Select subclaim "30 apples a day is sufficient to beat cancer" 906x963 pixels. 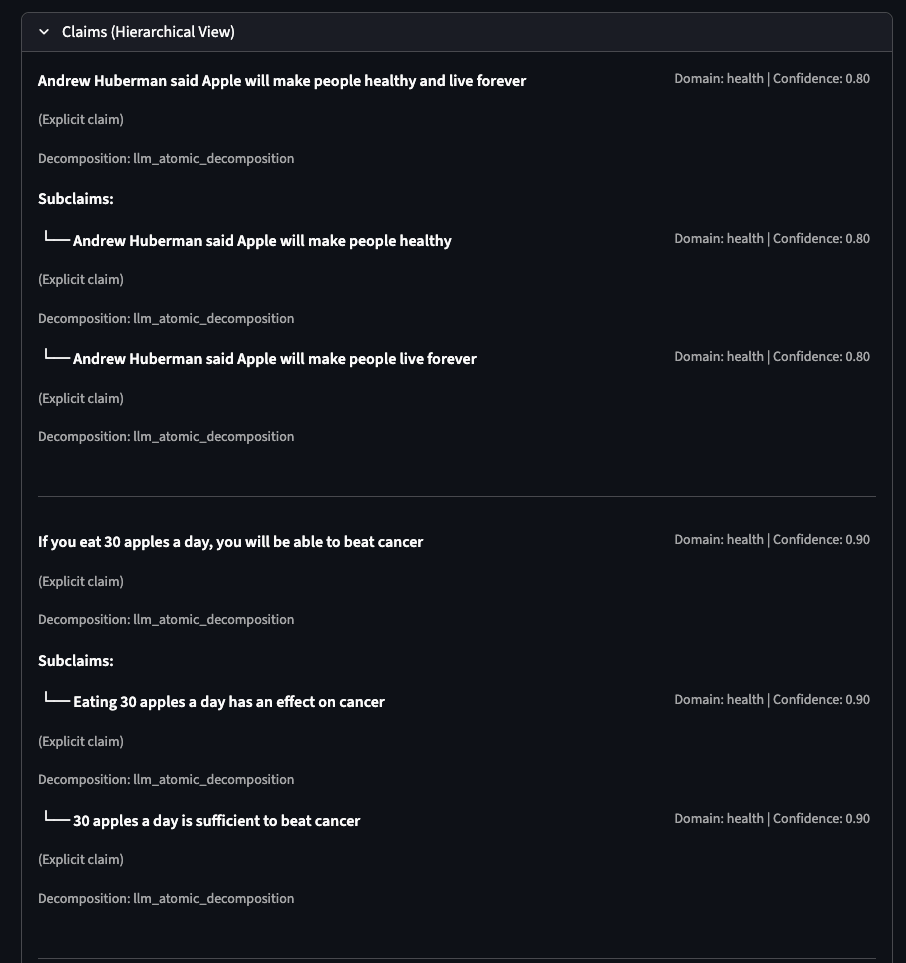216,821
